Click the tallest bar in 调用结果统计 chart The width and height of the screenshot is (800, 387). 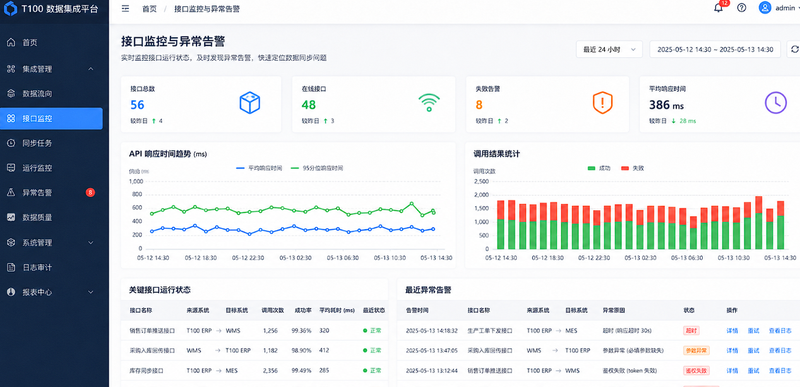coord(759,222)
